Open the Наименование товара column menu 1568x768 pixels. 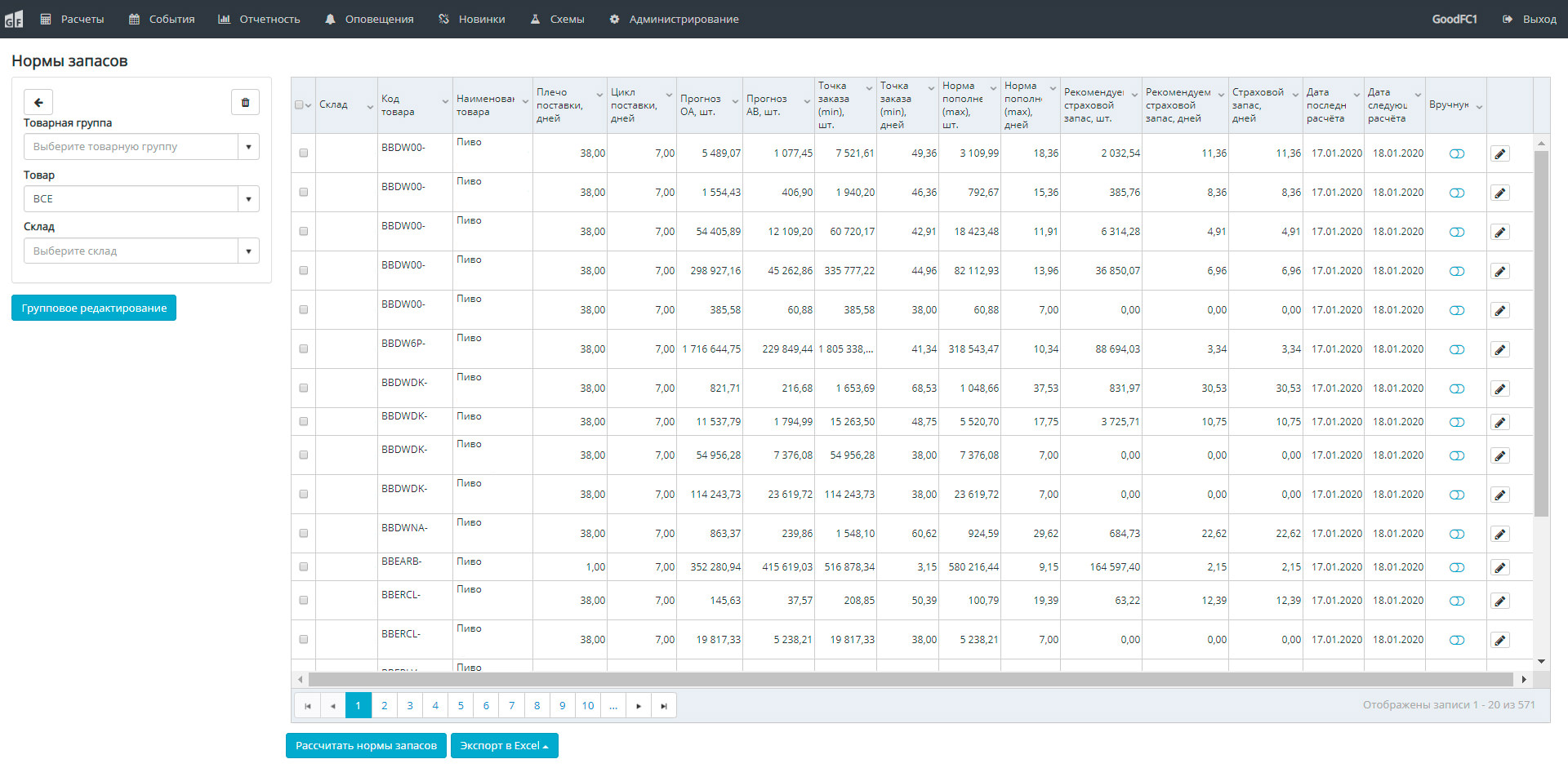[x=525, y=100]
